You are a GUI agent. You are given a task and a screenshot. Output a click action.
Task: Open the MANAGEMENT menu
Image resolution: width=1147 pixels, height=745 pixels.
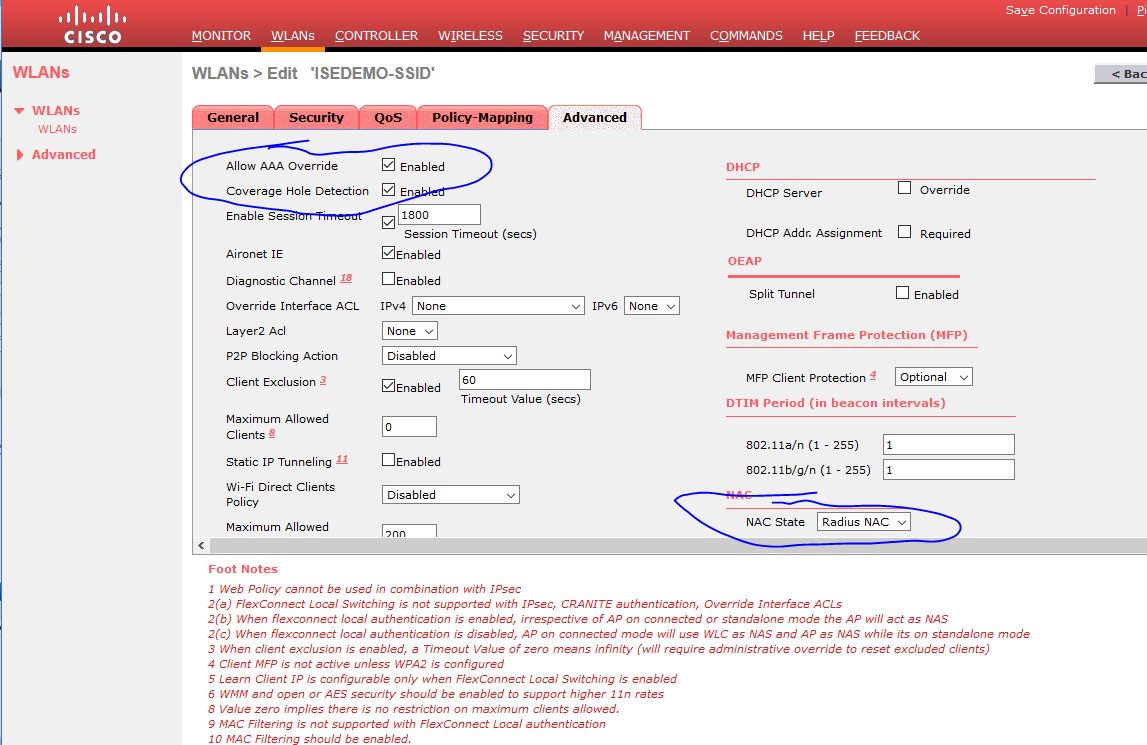[x=647, y=35]
